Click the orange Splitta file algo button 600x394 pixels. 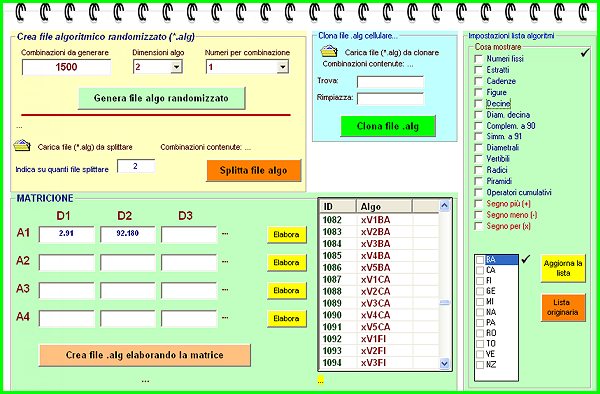[x=254, y=171]
